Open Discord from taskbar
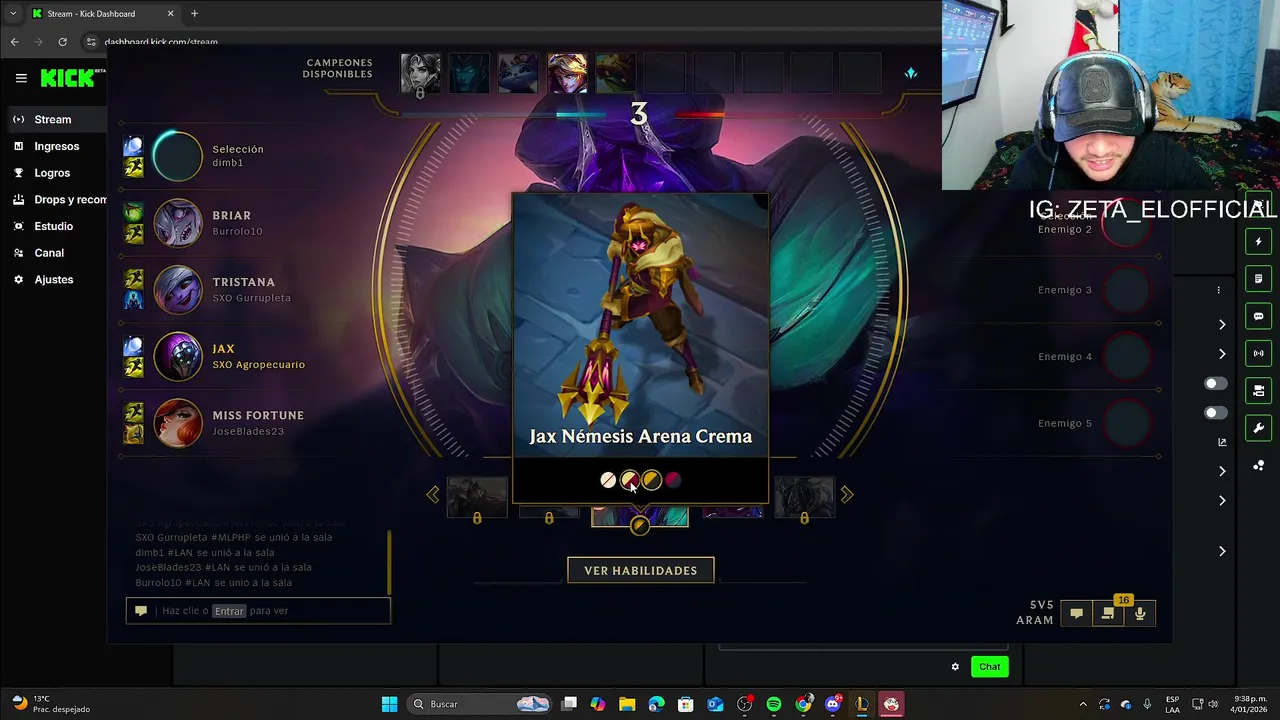 click(832, 704)
